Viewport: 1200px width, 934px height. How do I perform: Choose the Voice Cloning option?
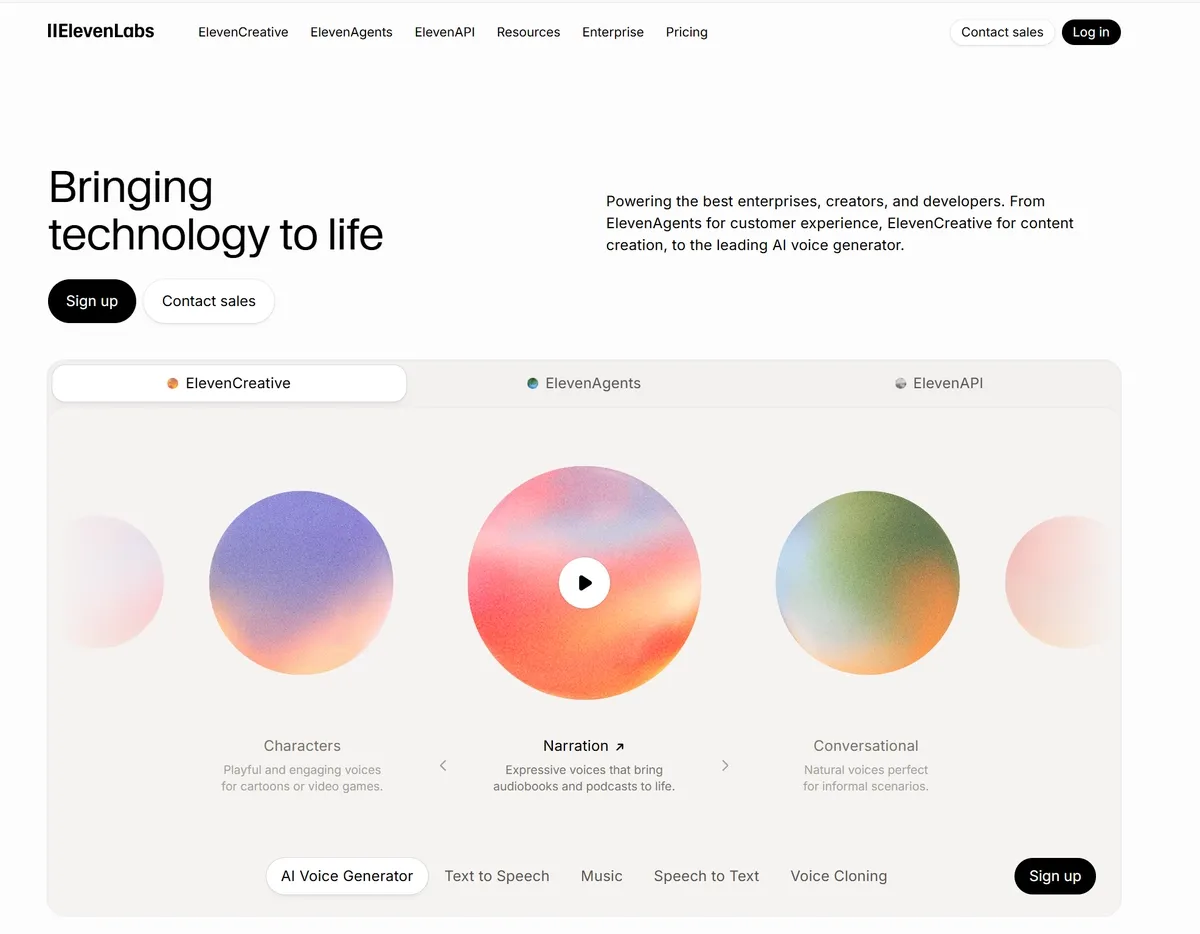pyautogui.click(x=838, y=876)
